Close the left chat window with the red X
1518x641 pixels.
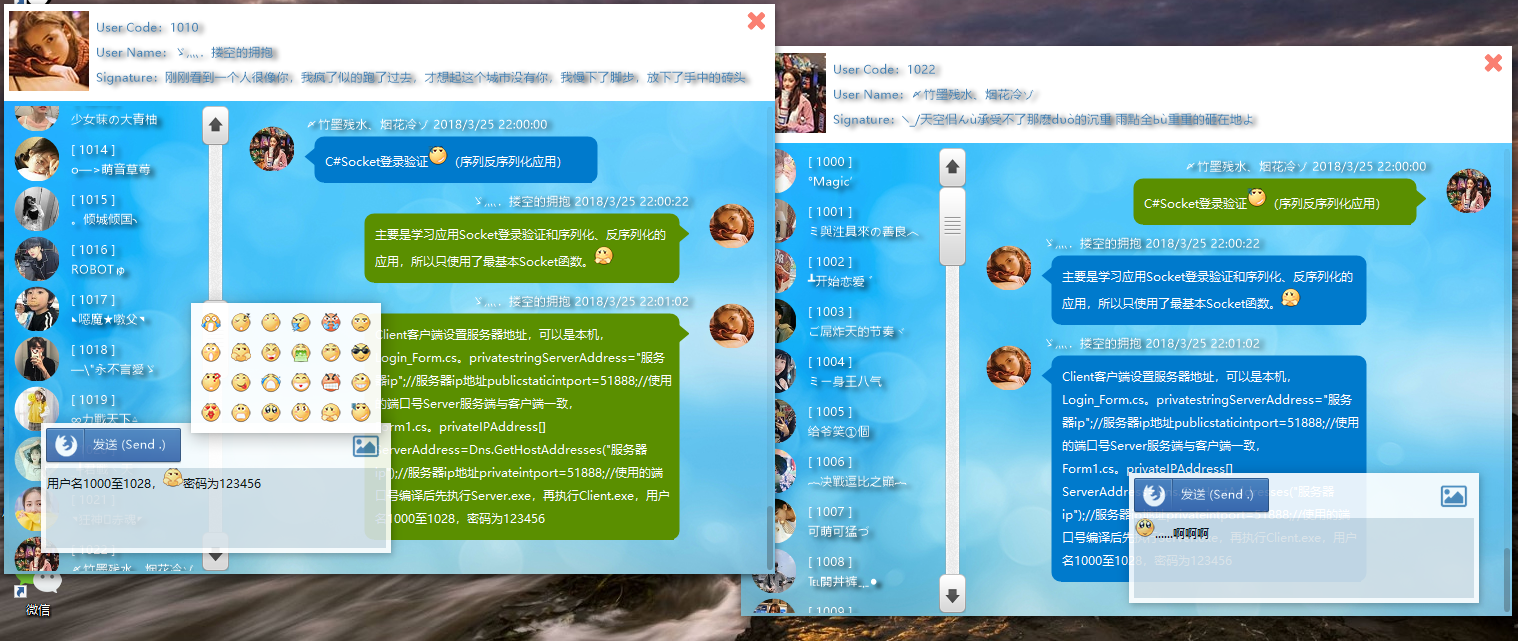(x=756, y=20)
